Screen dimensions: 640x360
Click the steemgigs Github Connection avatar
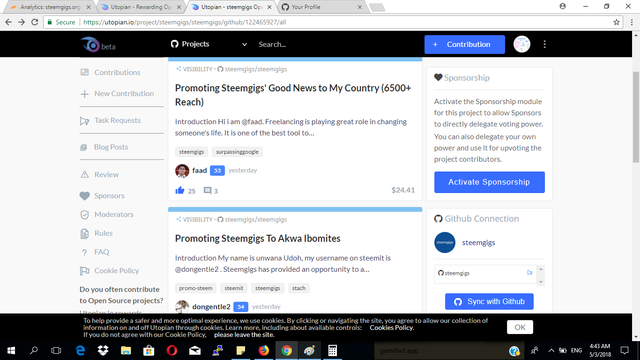[444, 242]
